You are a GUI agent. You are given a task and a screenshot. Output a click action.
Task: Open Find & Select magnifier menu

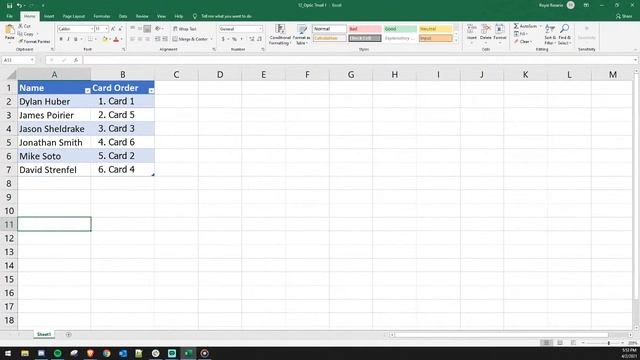pyautogui.click(x=564, y=34)
